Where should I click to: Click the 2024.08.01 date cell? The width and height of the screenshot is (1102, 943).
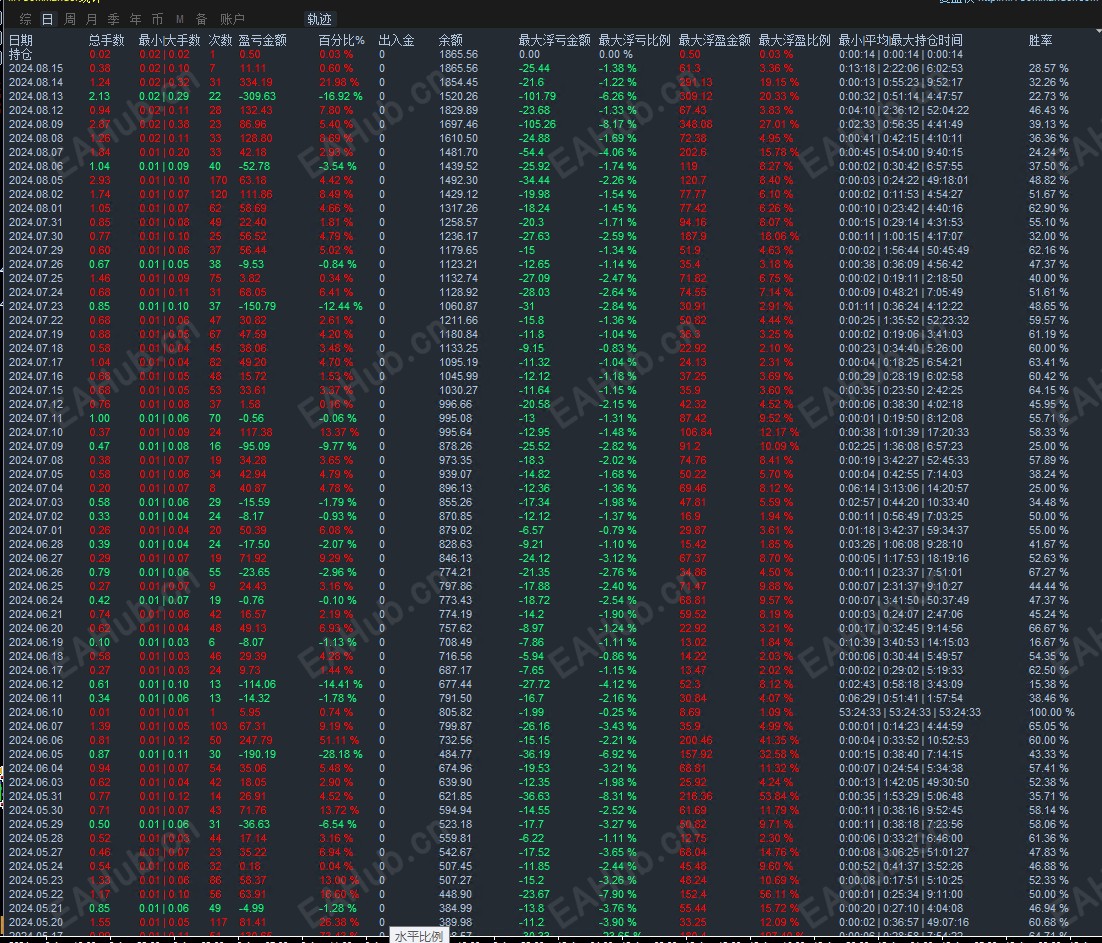point(36,209)
